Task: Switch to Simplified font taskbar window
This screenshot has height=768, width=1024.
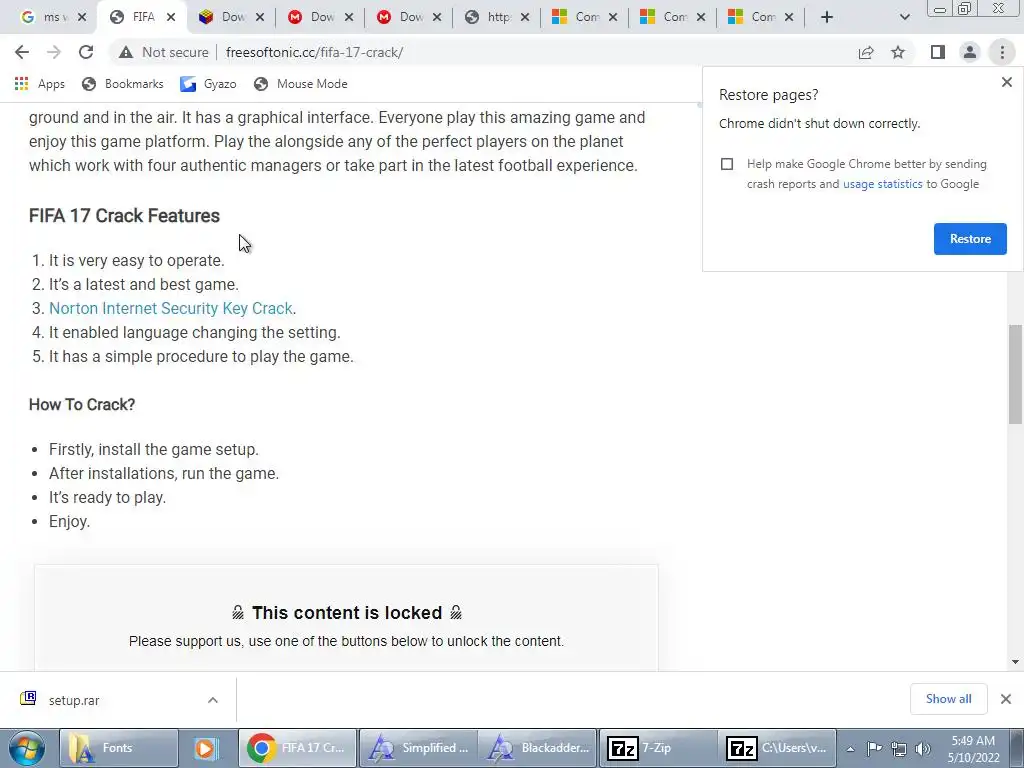Action: tap(418, 748)
